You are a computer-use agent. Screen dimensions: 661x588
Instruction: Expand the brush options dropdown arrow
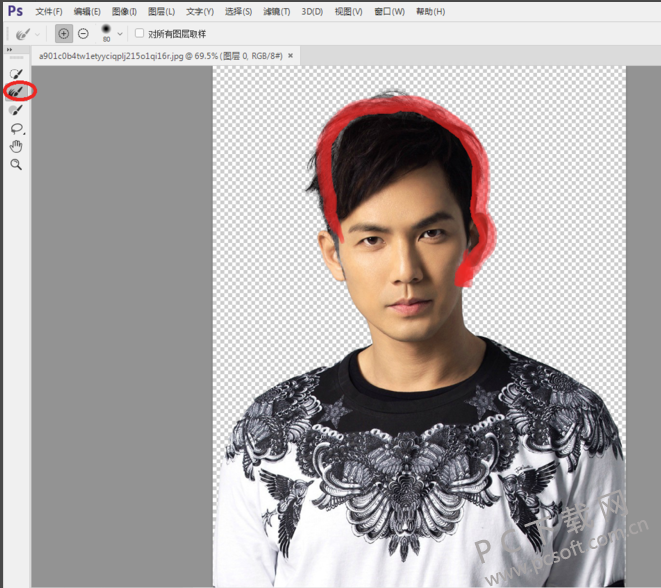pos(121,34)
